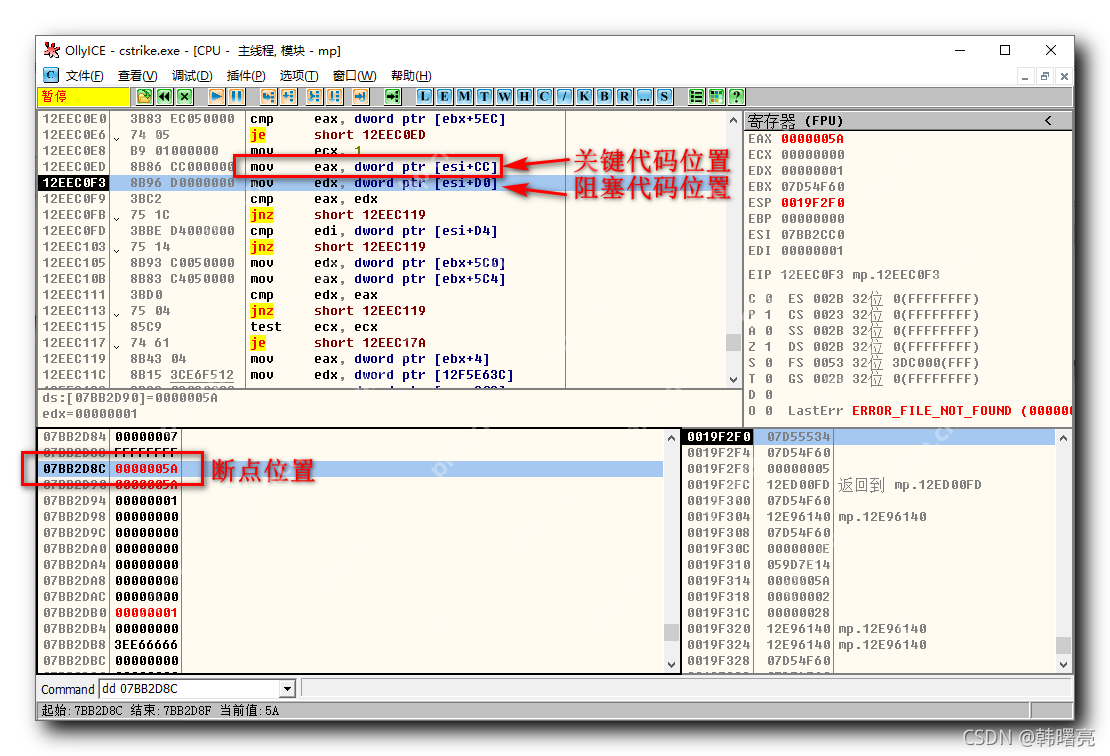Close the debugged process via the green X icon

coord(184,96)
